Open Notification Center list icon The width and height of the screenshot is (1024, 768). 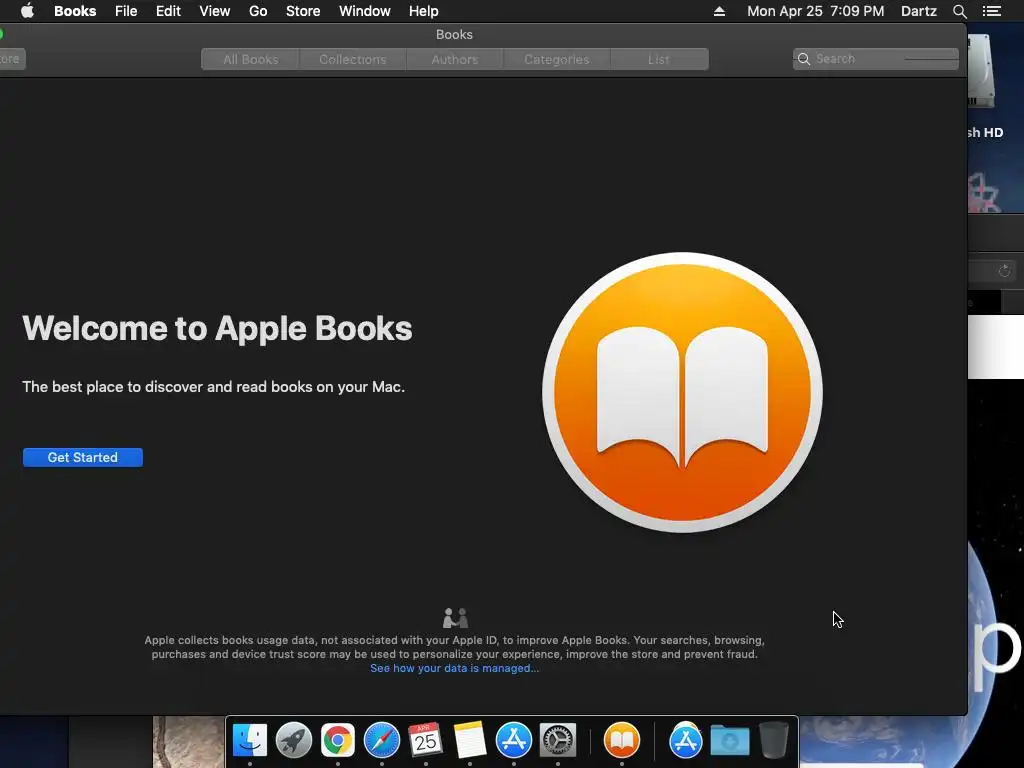[992, 11]
